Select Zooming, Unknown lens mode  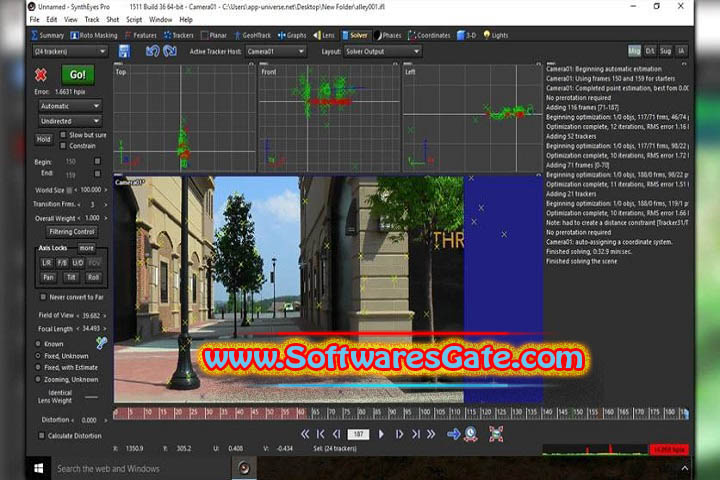point(38,379)
